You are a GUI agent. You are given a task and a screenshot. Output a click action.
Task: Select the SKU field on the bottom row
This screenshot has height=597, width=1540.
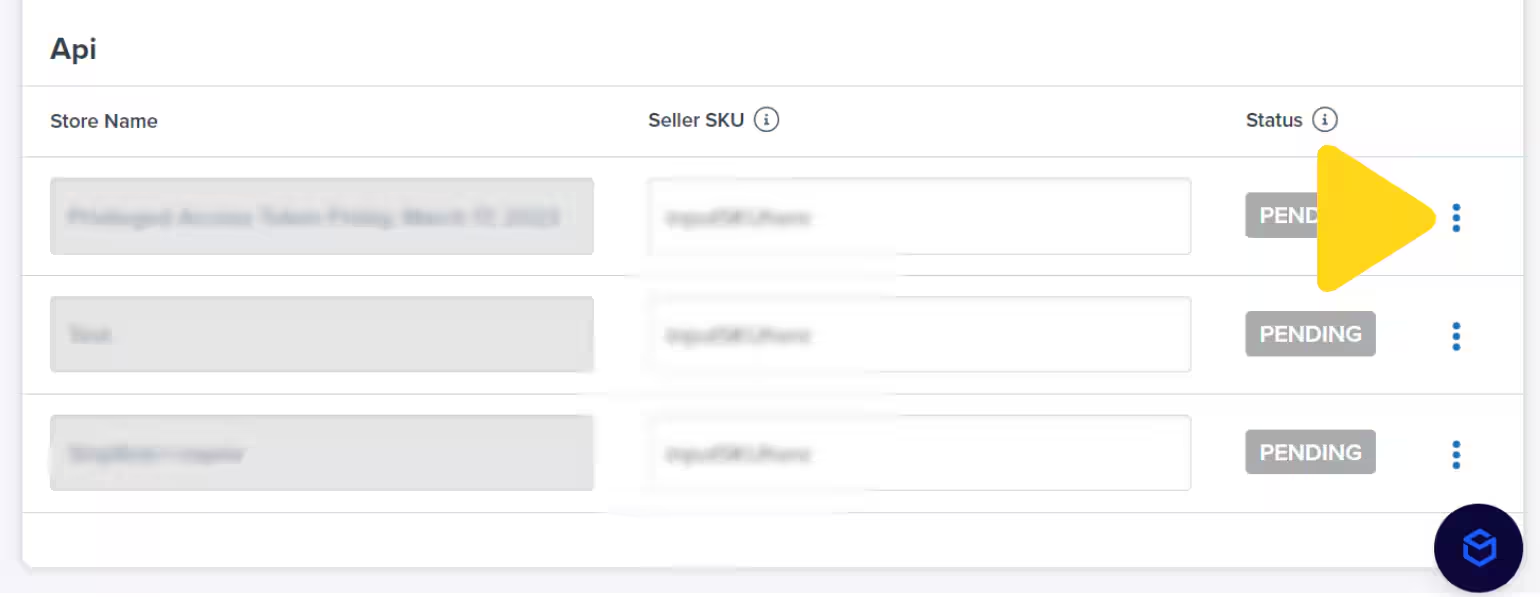(918, 452)
